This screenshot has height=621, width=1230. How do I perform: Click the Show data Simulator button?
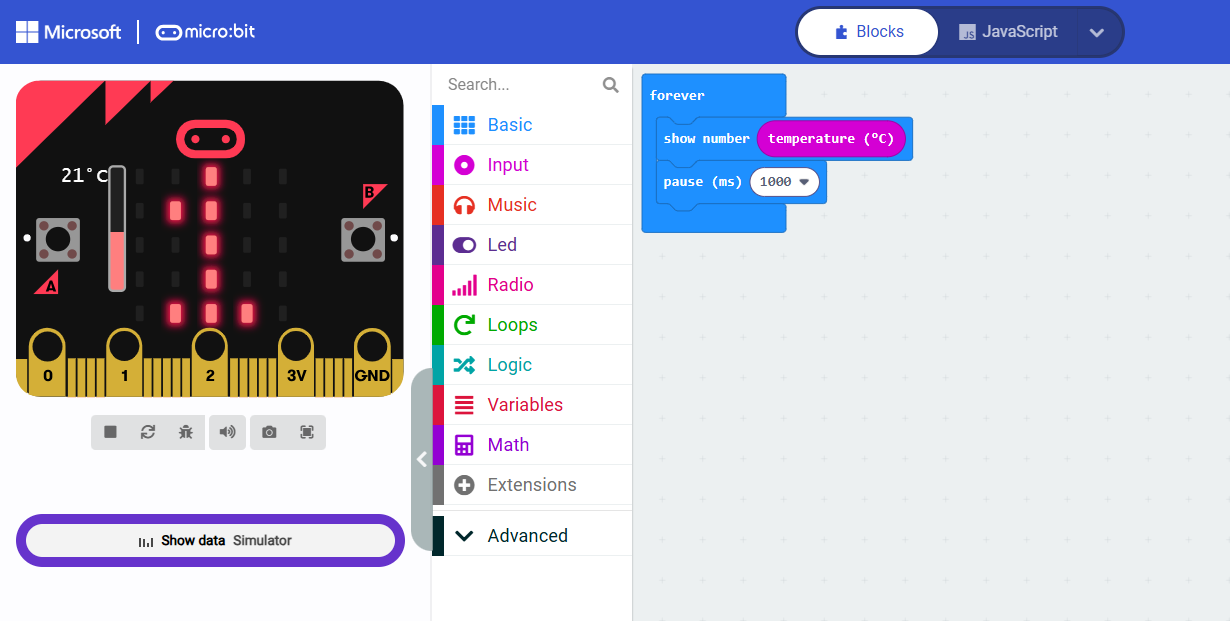210,540
